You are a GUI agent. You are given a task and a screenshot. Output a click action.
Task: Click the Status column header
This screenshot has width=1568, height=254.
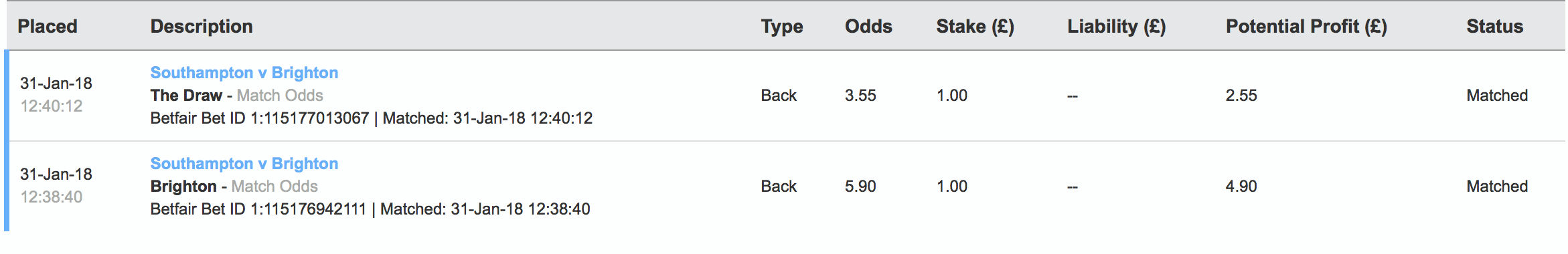click(1495, 27)
